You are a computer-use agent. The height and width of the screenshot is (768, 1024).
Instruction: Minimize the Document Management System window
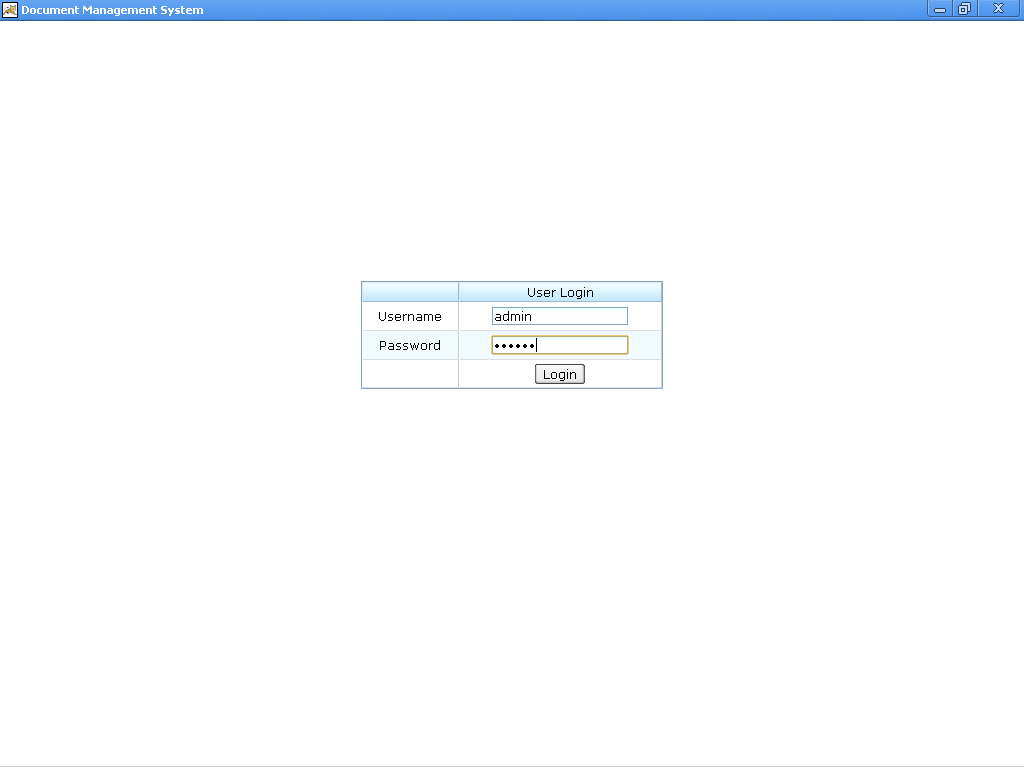tap(939, 9)
